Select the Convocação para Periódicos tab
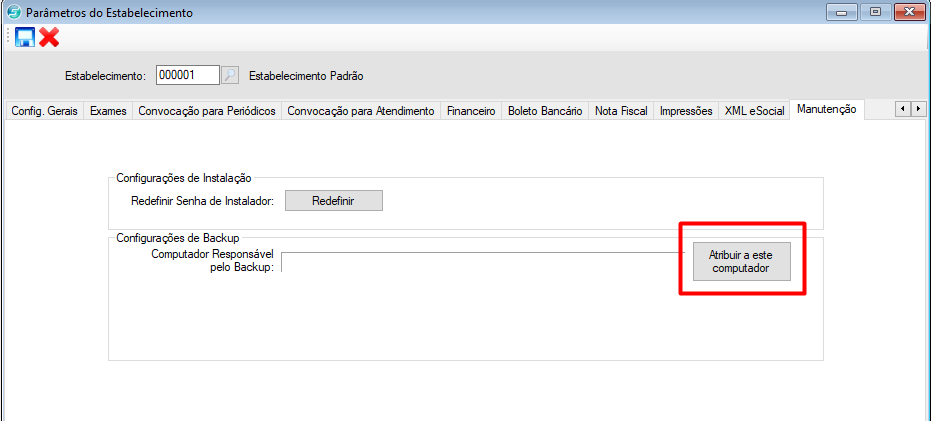Viewport: 931px width, 421px height. 206,111
